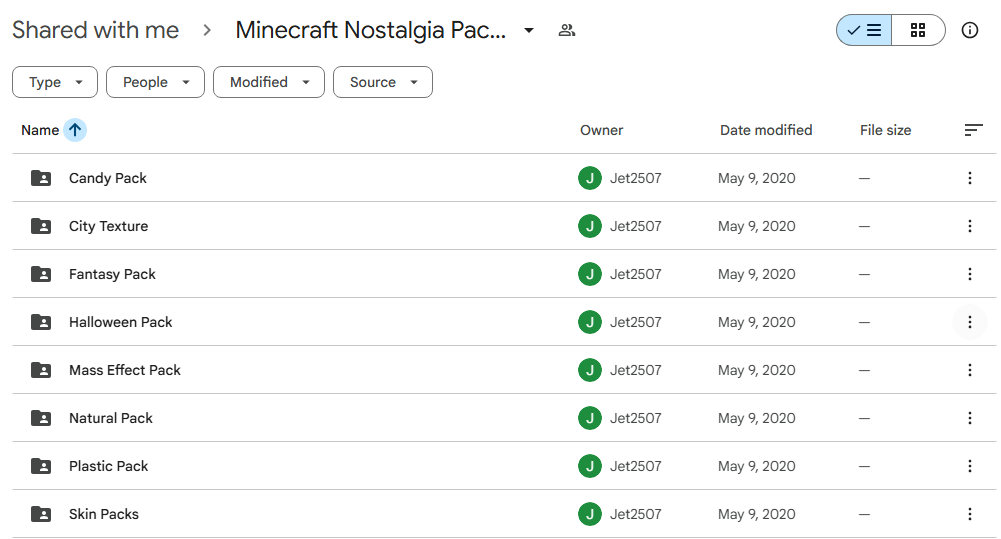
Task: Open more actions for Halloween Pack
Action: tap(969, 322)
